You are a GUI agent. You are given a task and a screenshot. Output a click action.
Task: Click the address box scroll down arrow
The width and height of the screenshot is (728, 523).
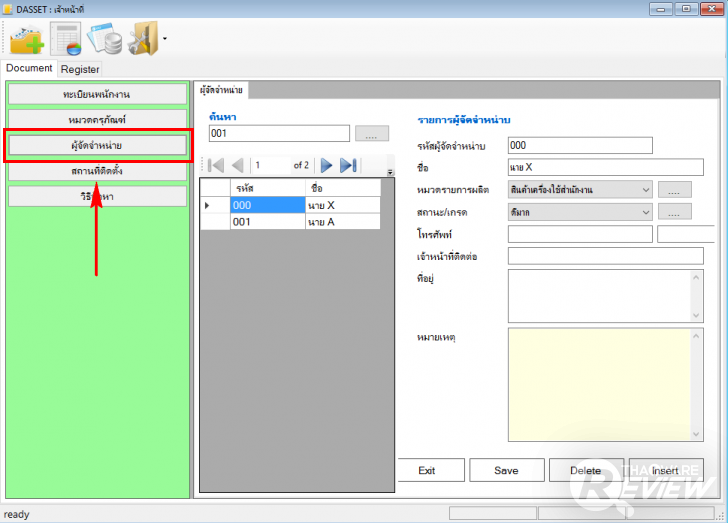pos(696,315)
